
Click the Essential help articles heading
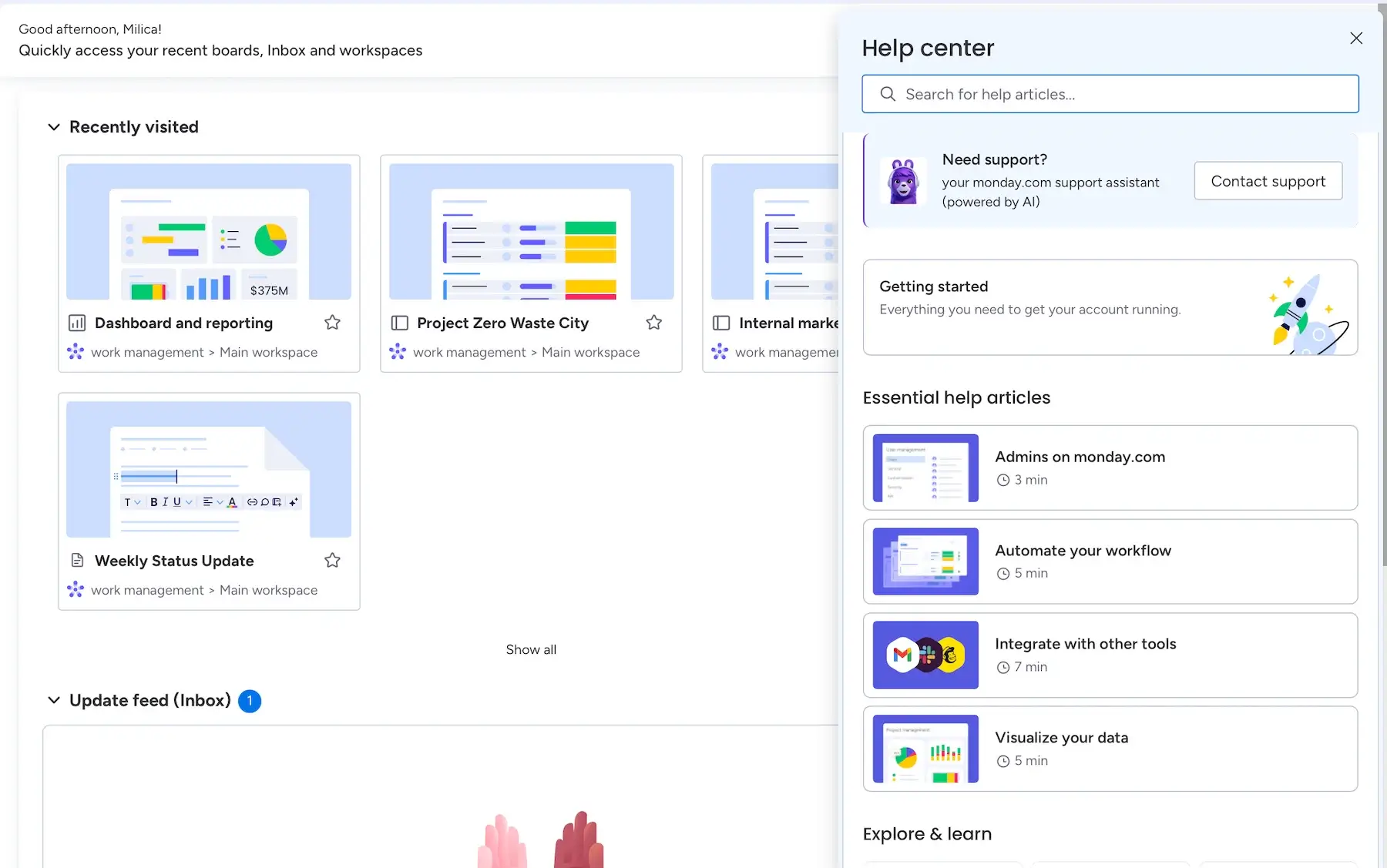pyautogui.click(x=956, y=397)
